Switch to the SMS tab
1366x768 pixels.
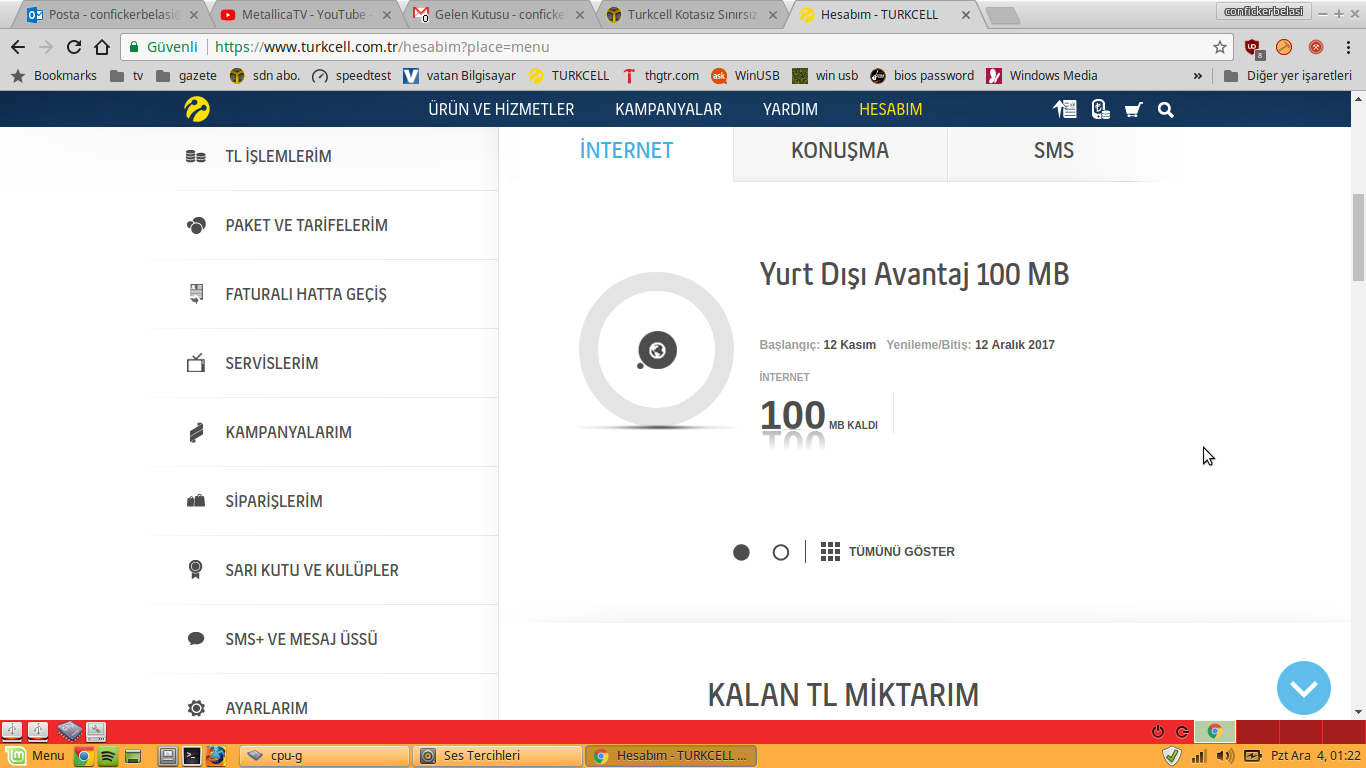click(1054, 151)
